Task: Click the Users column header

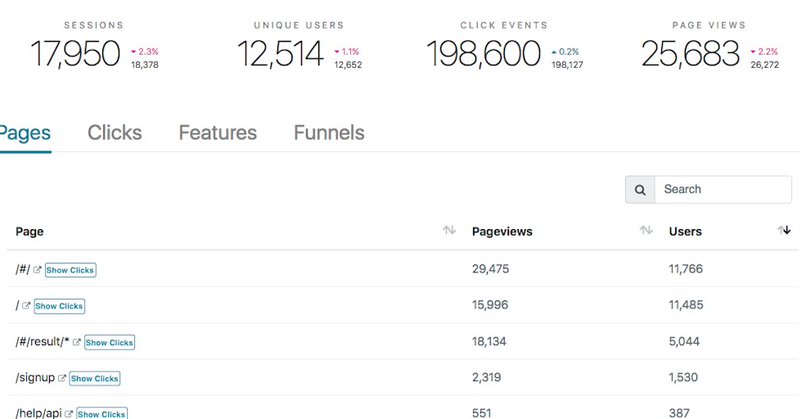Action: (x=685, y=232)
